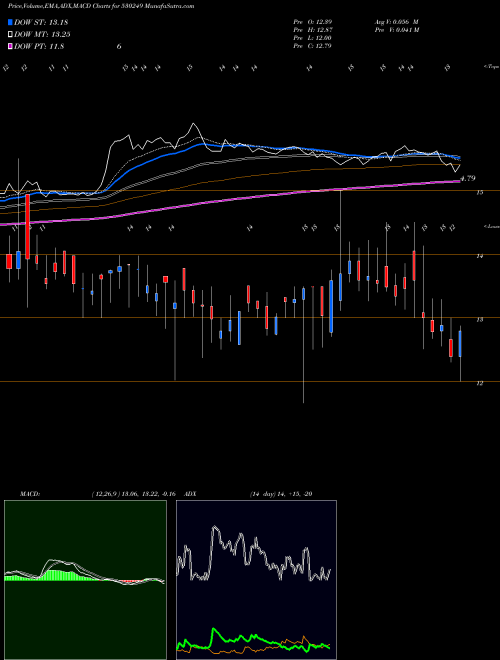The width and height of the screenshot is (500, 660).
Task: Click the 'DOW MT: 13.25' legend label
Action: [42, 35]
